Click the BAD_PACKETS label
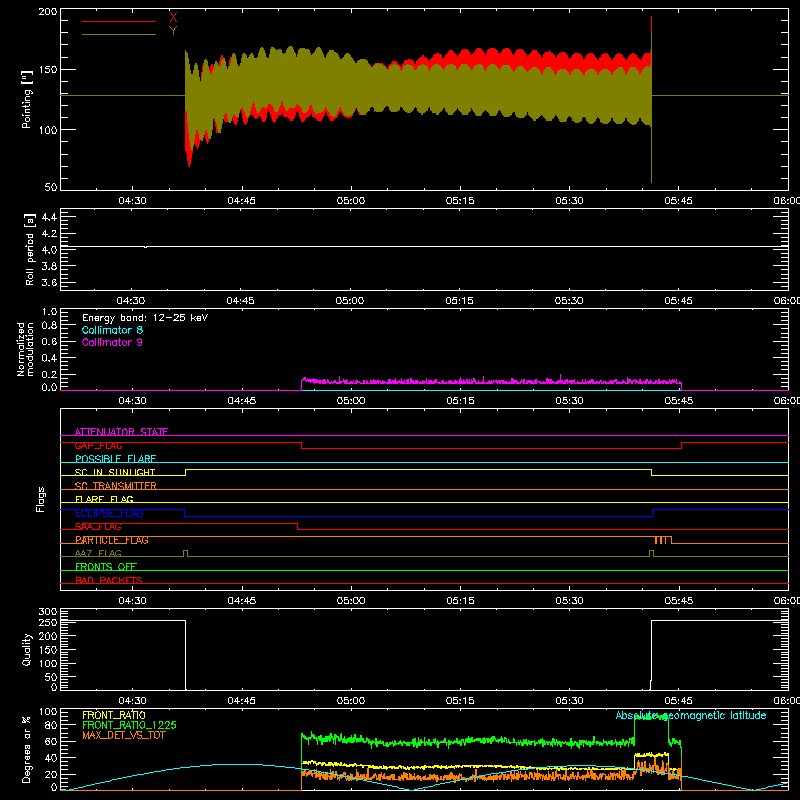The image size is (800, 800). (109, 580)
